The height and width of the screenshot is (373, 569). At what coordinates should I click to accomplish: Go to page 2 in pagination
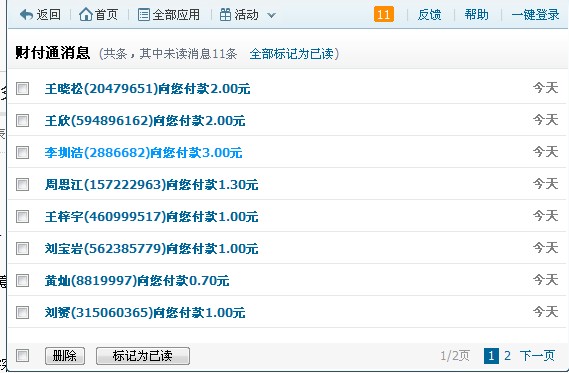click(507, 356)
